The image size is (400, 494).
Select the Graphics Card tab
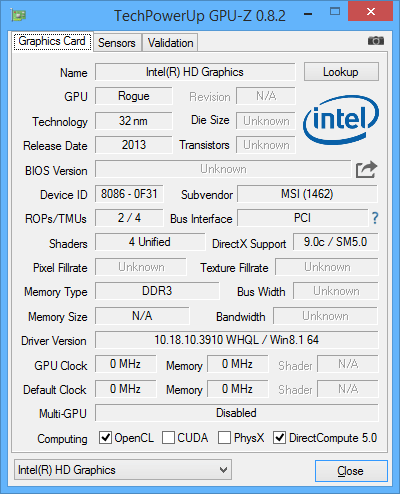[x=52, y=41]
